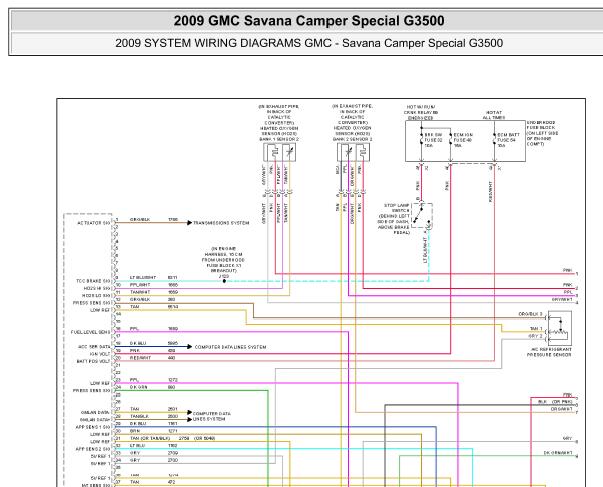Screen dimensions: 603x487
Task: Click the A/C refrigerant pressure sensor symbol
Action: point(560,328)
